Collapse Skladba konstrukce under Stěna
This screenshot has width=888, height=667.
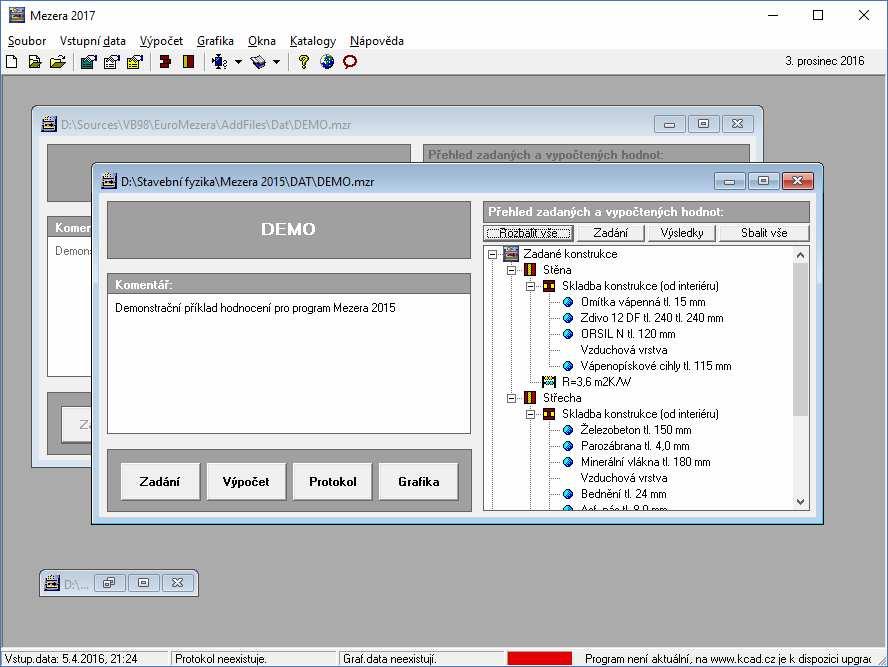point(531,286)
